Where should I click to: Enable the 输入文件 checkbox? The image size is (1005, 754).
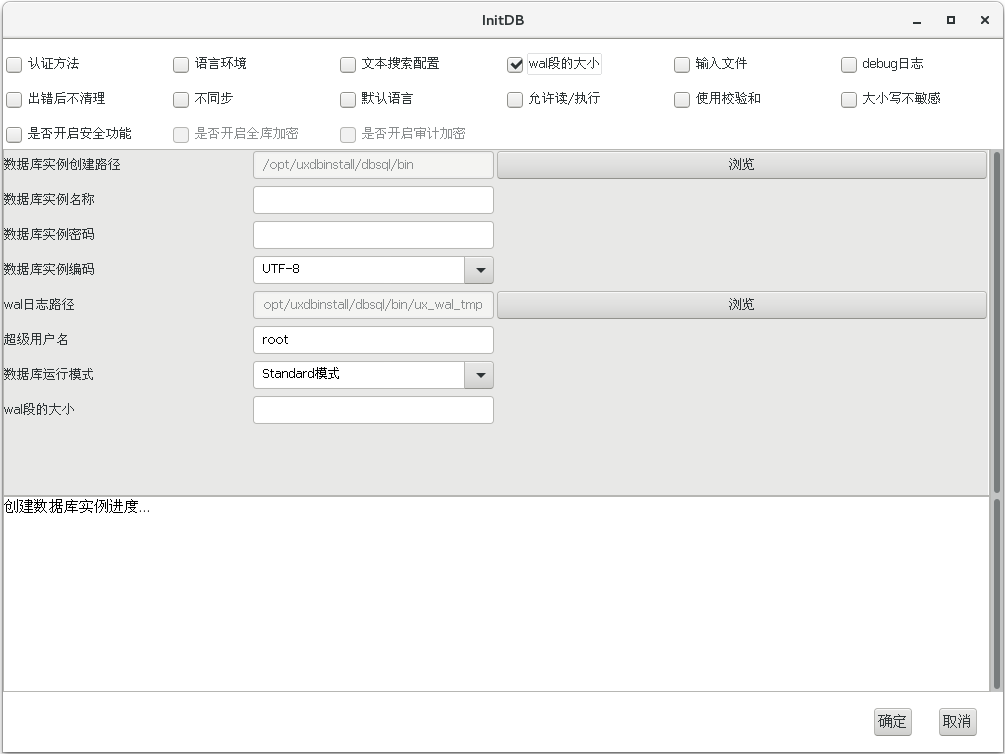pos(682,65)
